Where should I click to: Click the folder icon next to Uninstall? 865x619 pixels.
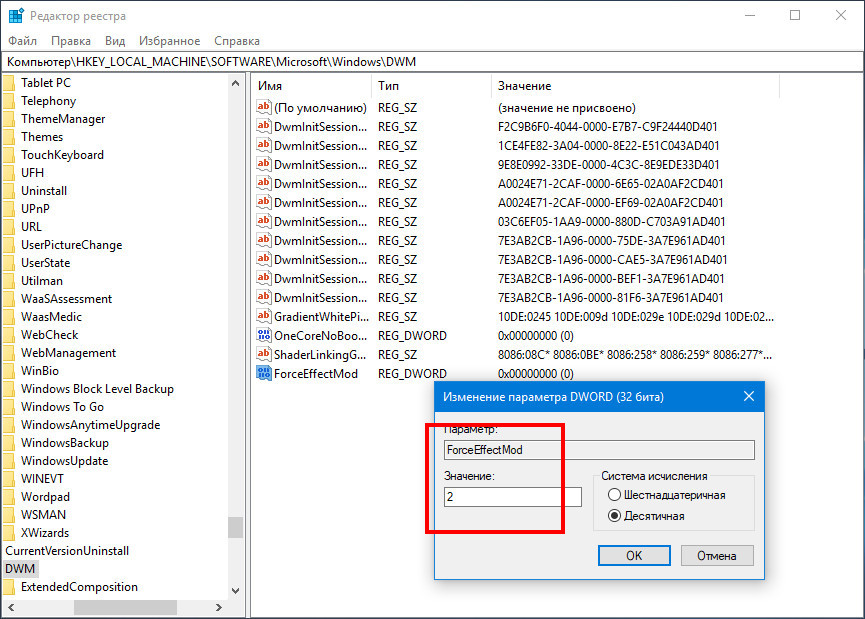coord(9,191)
